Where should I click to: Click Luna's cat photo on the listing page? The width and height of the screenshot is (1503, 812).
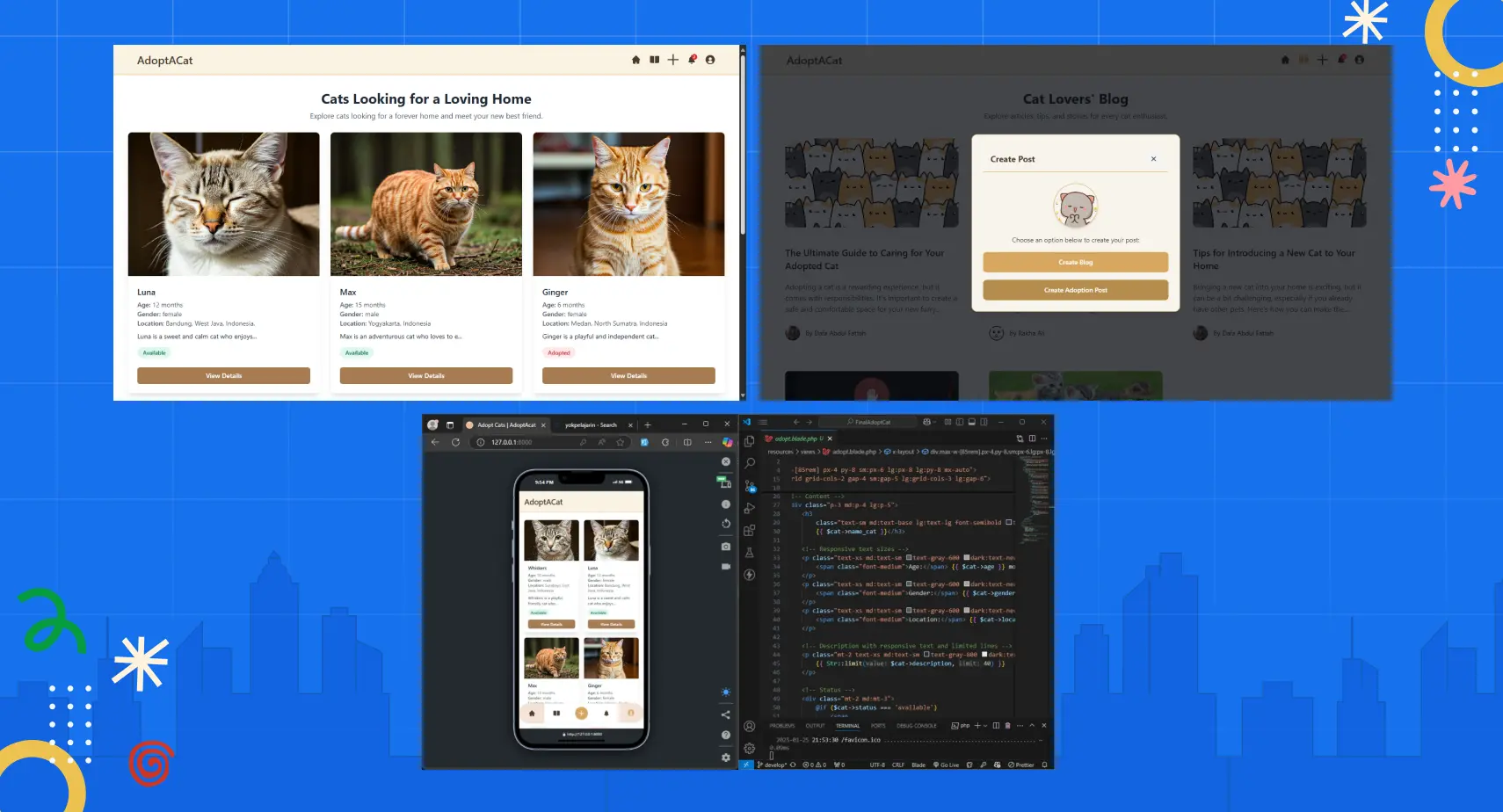tap(223, 204)
